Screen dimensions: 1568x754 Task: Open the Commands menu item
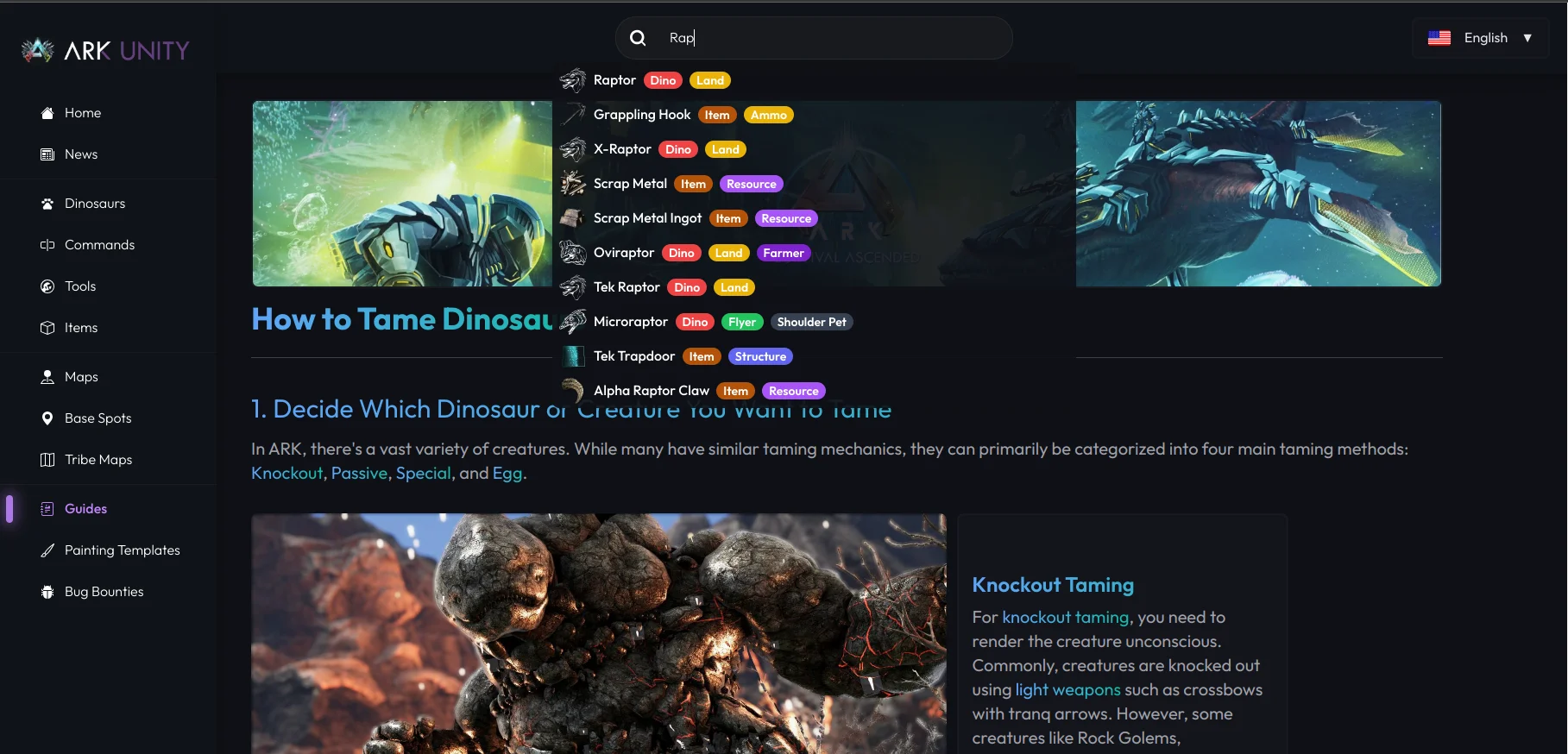coord(99,245)
